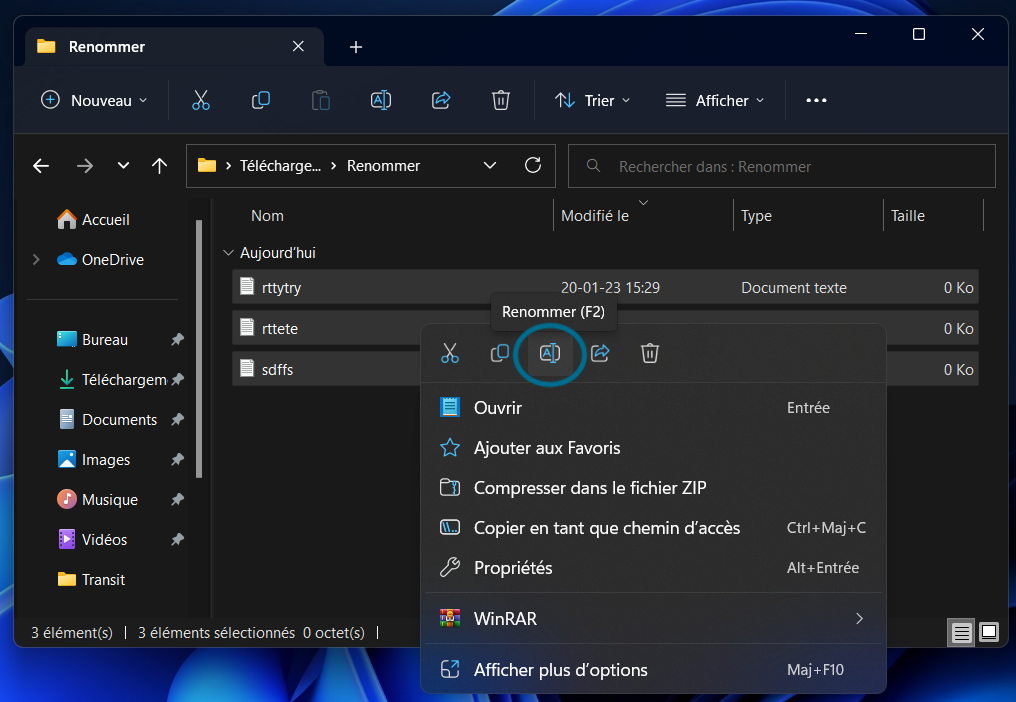The height and width of the screenshot is (702, 1016).
Task: Click the sidebar vertical scrollbar
Action: click(199, 349)
